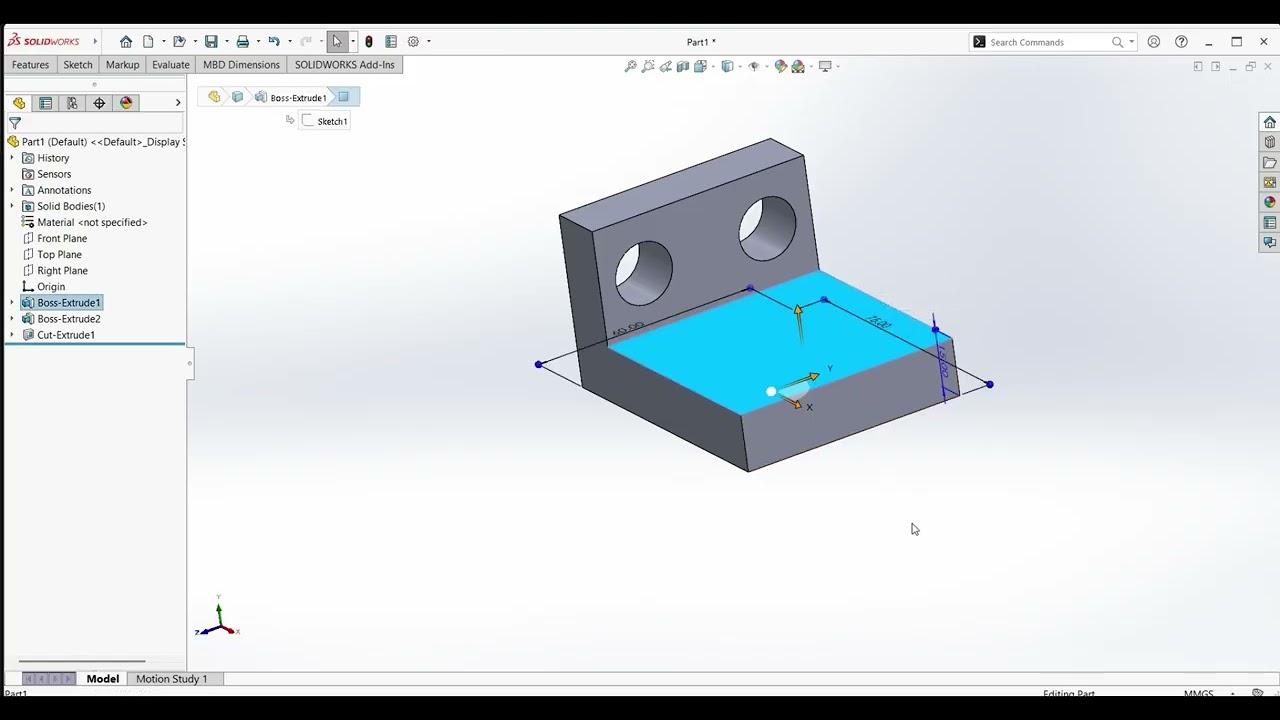Select the Model tab at the bottom
This screenshot has width=1280, height=720.
pyautogui.click(x=103, y=679)
